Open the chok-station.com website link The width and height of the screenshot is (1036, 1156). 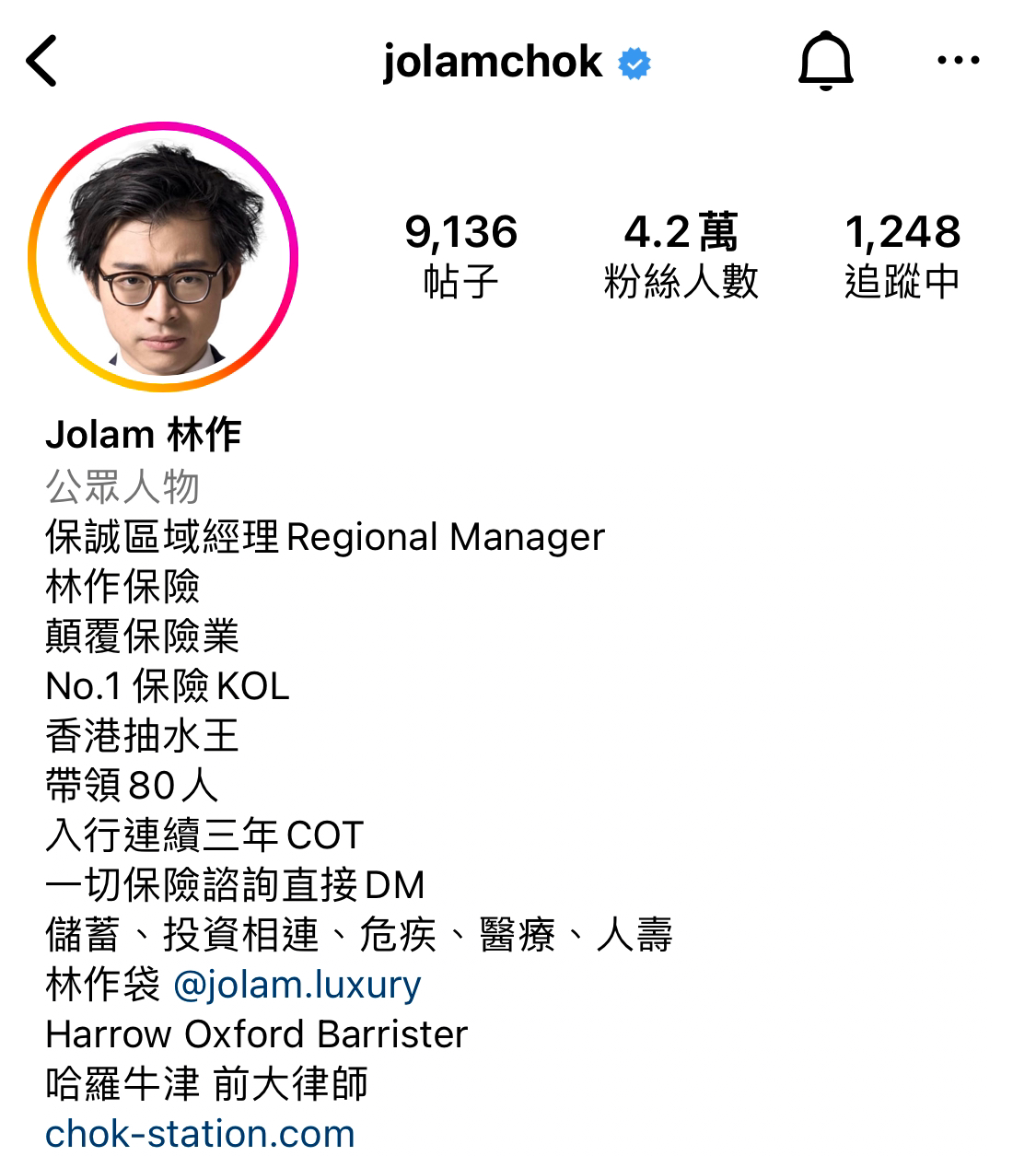click(x=200, y=1134)
